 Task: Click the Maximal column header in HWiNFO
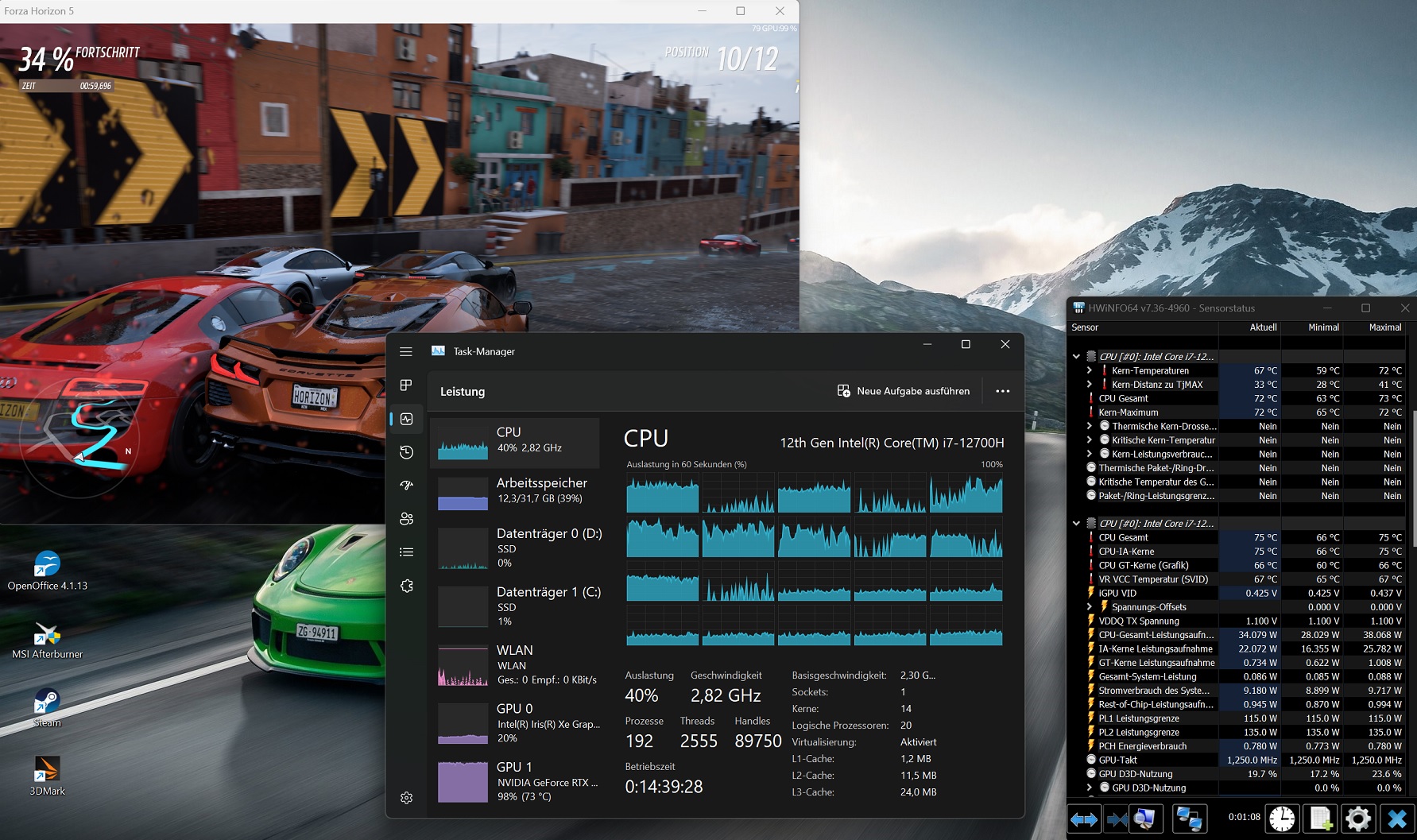[x=1375, y=327]
